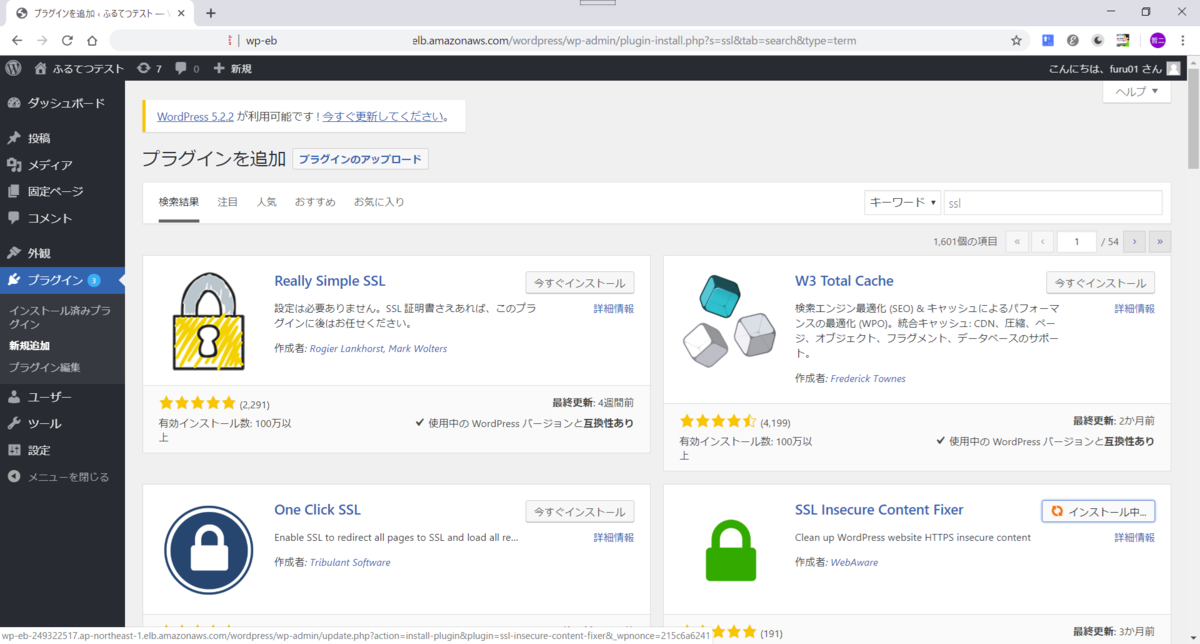Click the WordPress logo in admin bar
The image size is (1200, 644).
[x=14, y=68]
